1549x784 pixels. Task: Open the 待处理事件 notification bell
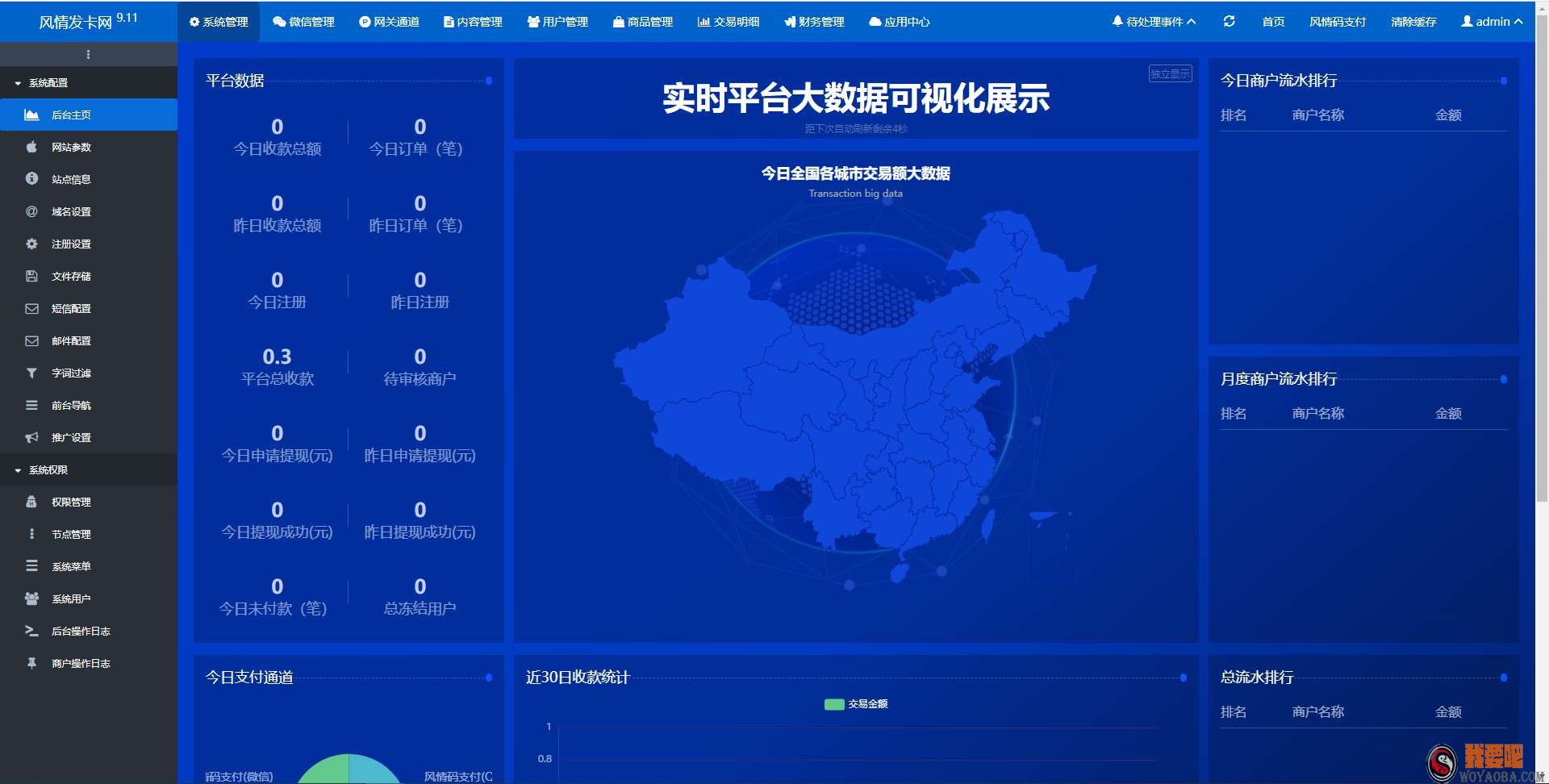[1117, 22]
